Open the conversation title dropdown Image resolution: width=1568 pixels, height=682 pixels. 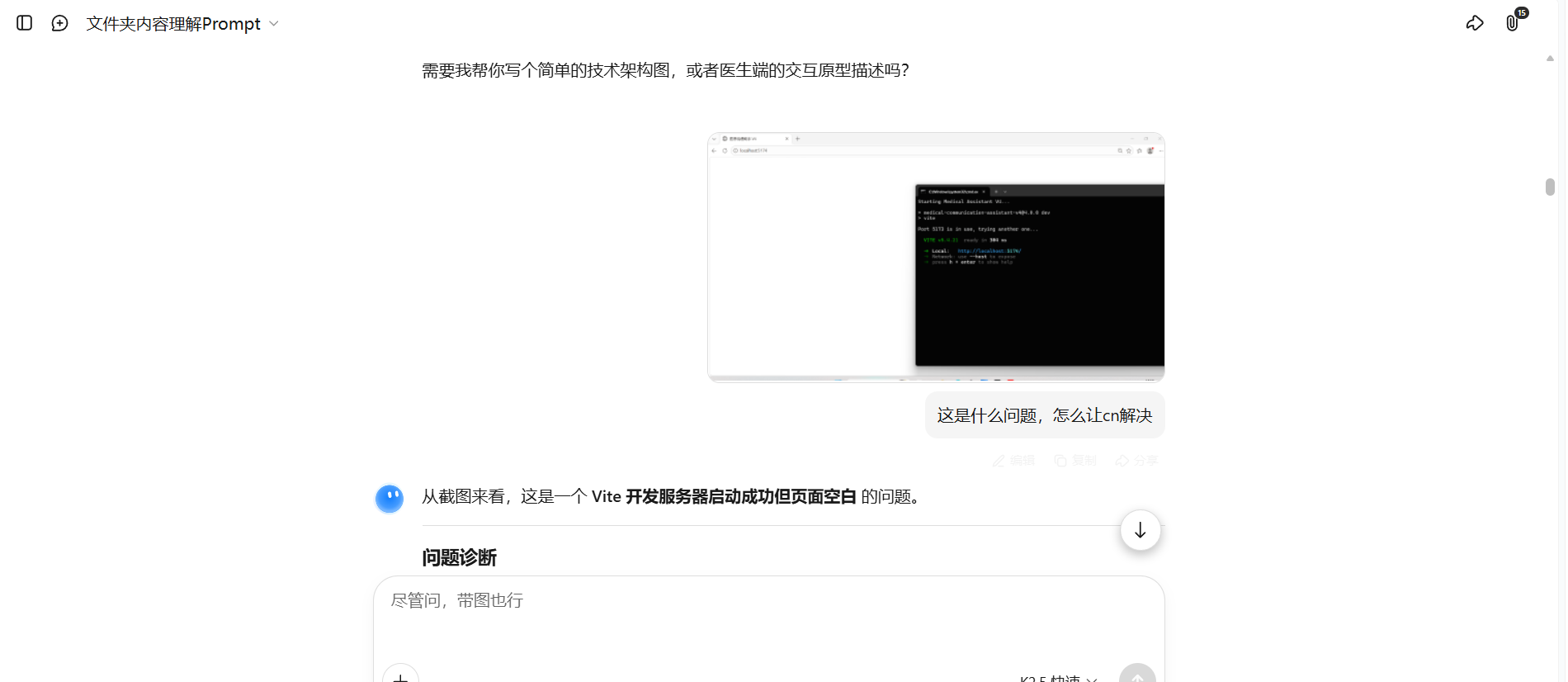click(274, 24)
